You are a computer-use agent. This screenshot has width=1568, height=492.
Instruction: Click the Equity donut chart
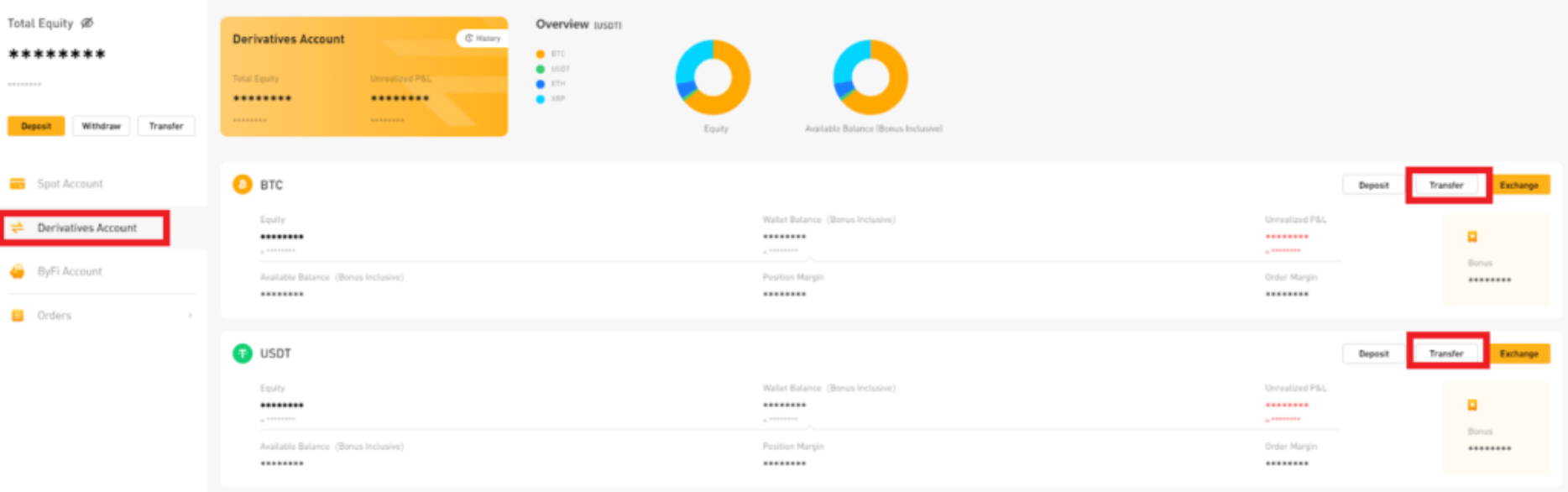click(713, 77)
